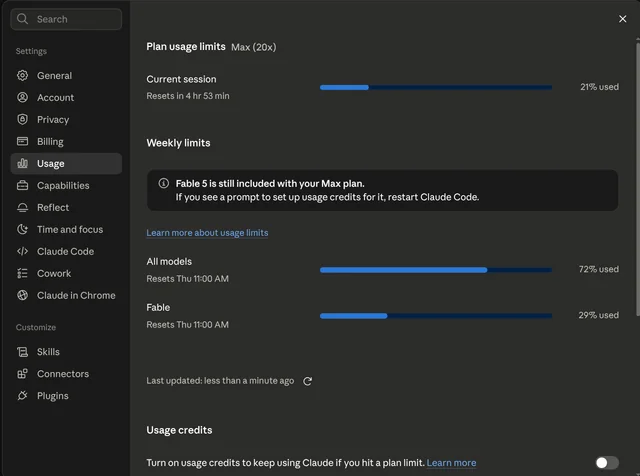The image size is (640, 476).
Task: Click the Cowork checklist icon
Action: point(22,273)
